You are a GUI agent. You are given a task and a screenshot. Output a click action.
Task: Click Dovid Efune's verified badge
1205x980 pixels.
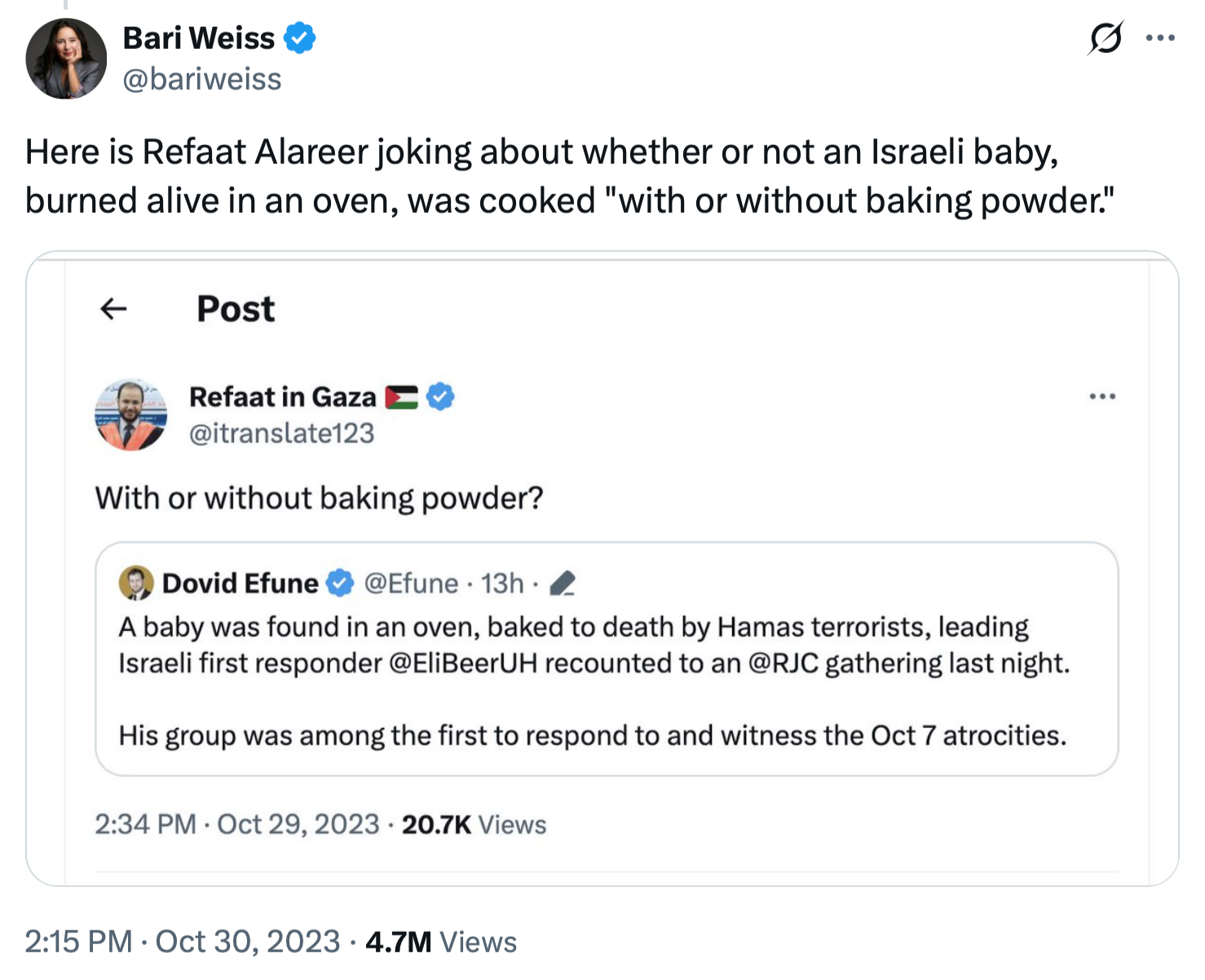pyautogui.click(x=340, y=583)
